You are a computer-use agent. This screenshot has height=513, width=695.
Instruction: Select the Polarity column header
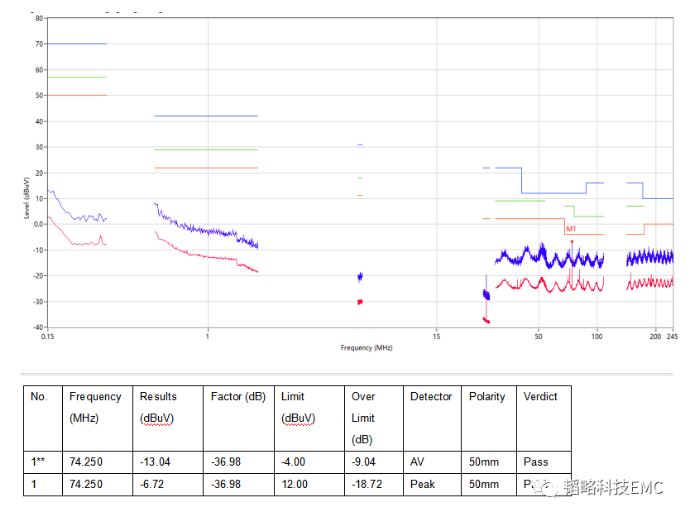pos(487,396)
